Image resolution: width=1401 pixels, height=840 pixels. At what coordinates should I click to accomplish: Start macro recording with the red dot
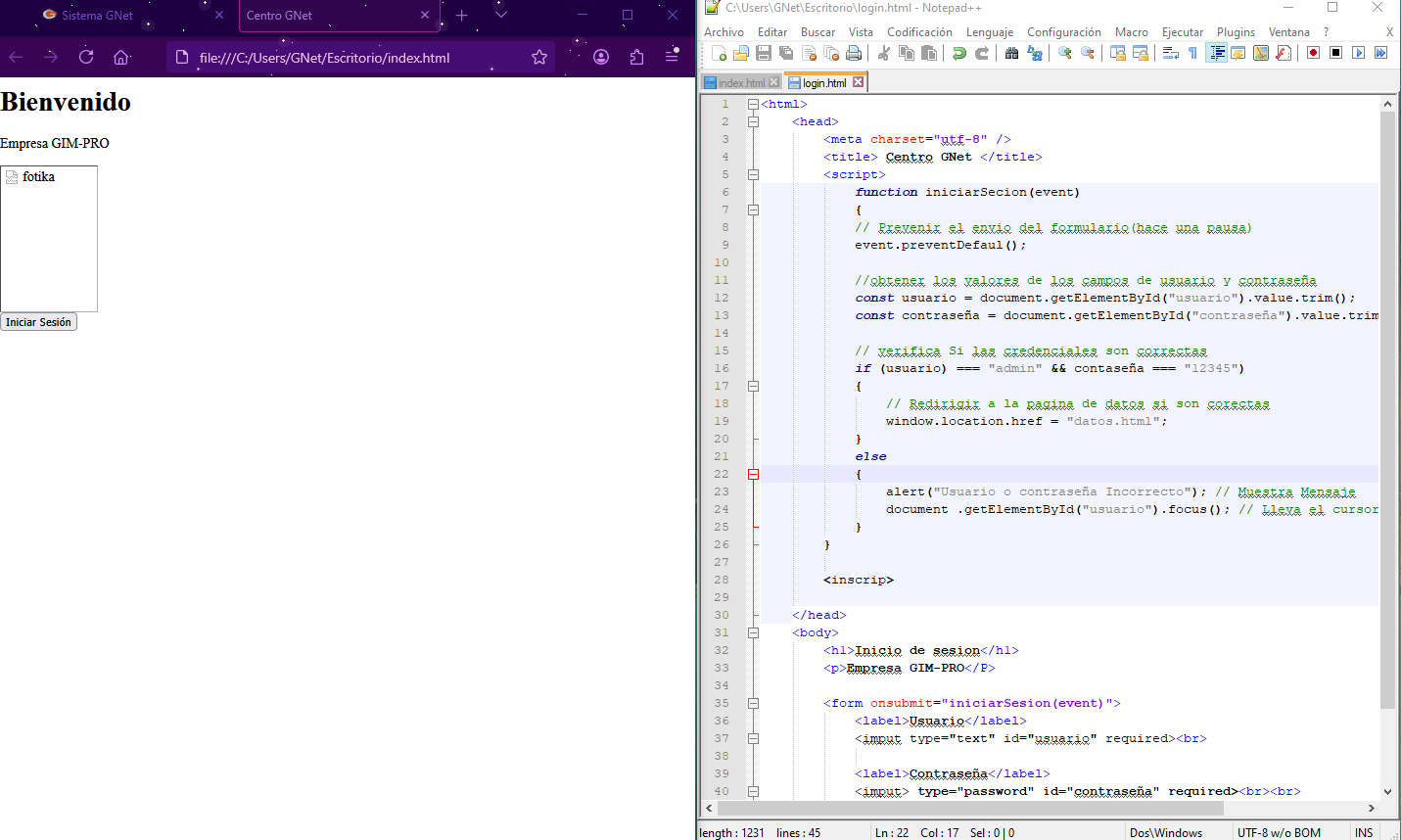tap(1314, 53)
